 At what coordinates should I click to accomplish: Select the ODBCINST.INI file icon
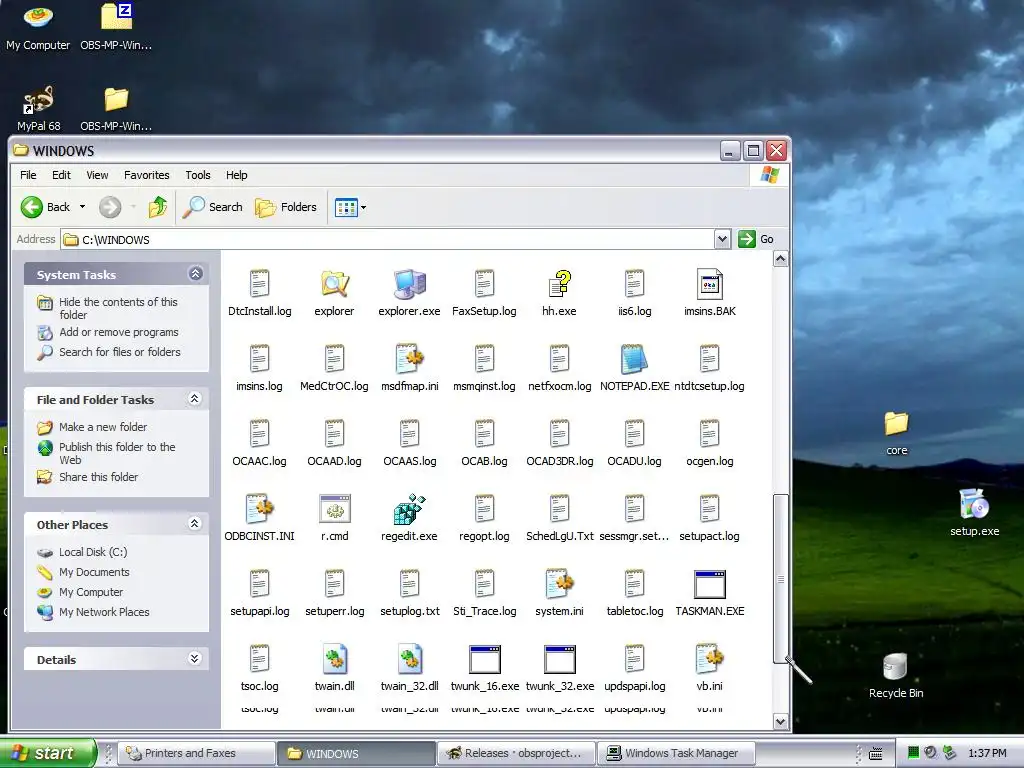point(259,509)
